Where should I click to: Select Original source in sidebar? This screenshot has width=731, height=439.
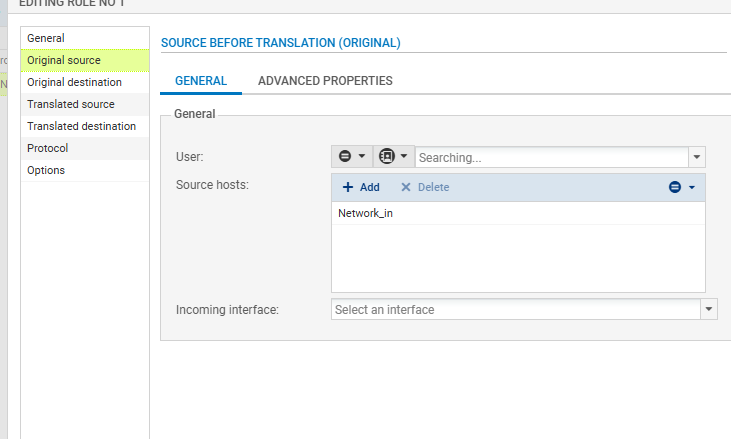pos(64,60)
